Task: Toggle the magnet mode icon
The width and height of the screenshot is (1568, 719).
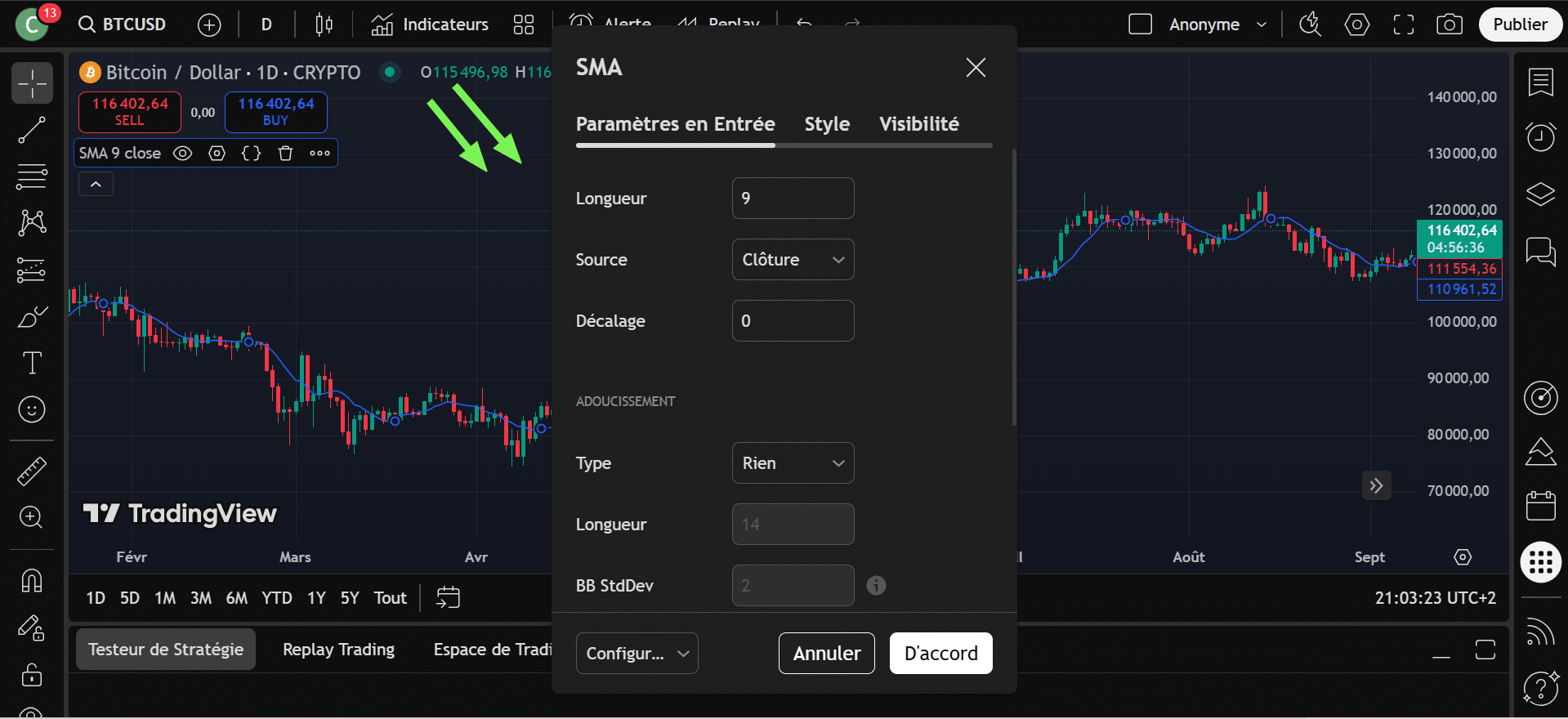Action: tap(32, 581)
